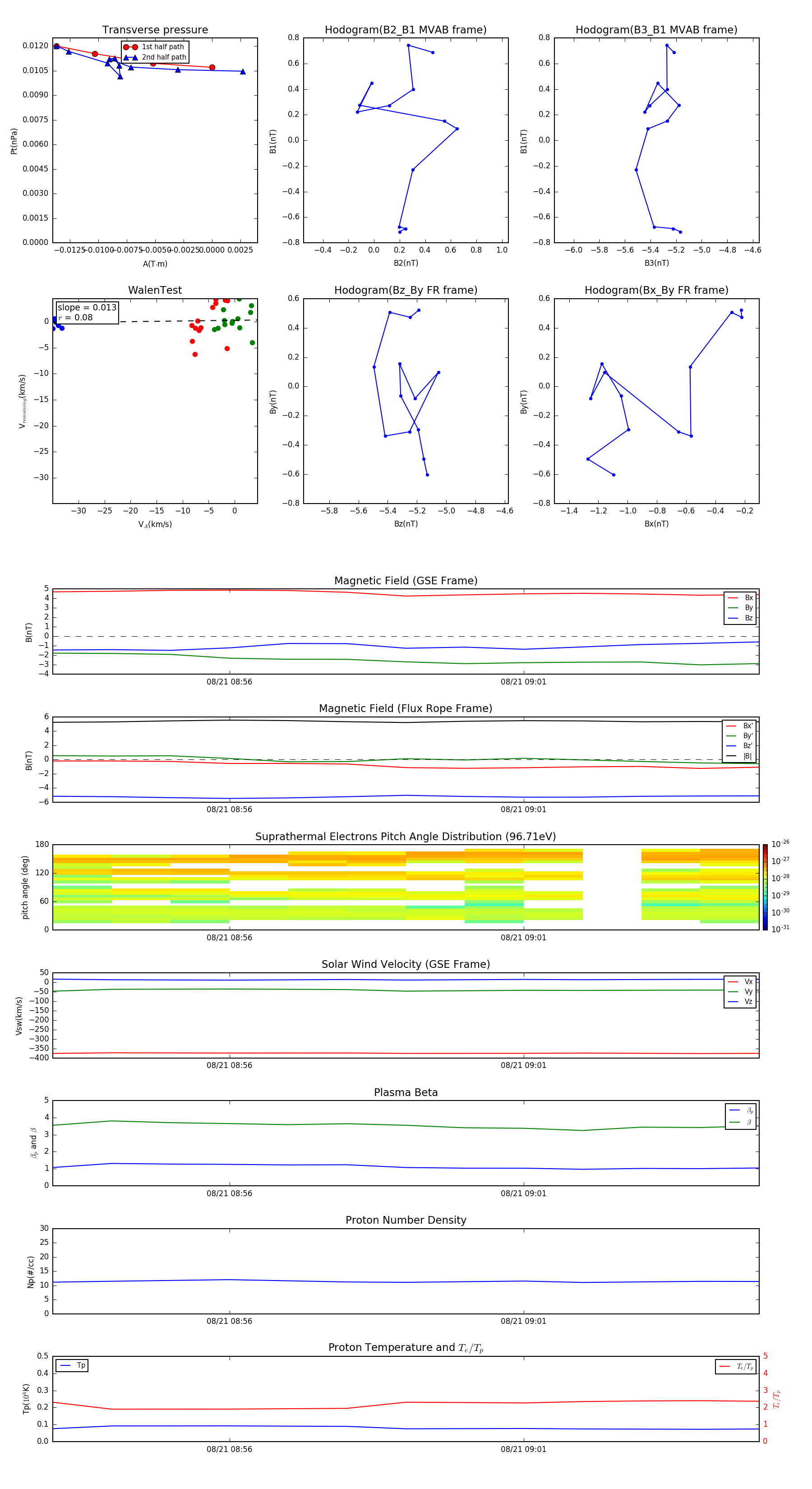The width and height of the screenshot is (812, 1489).
Task: Select the "Vy" entry in velocity legend
Action: (x=740, y=992)
